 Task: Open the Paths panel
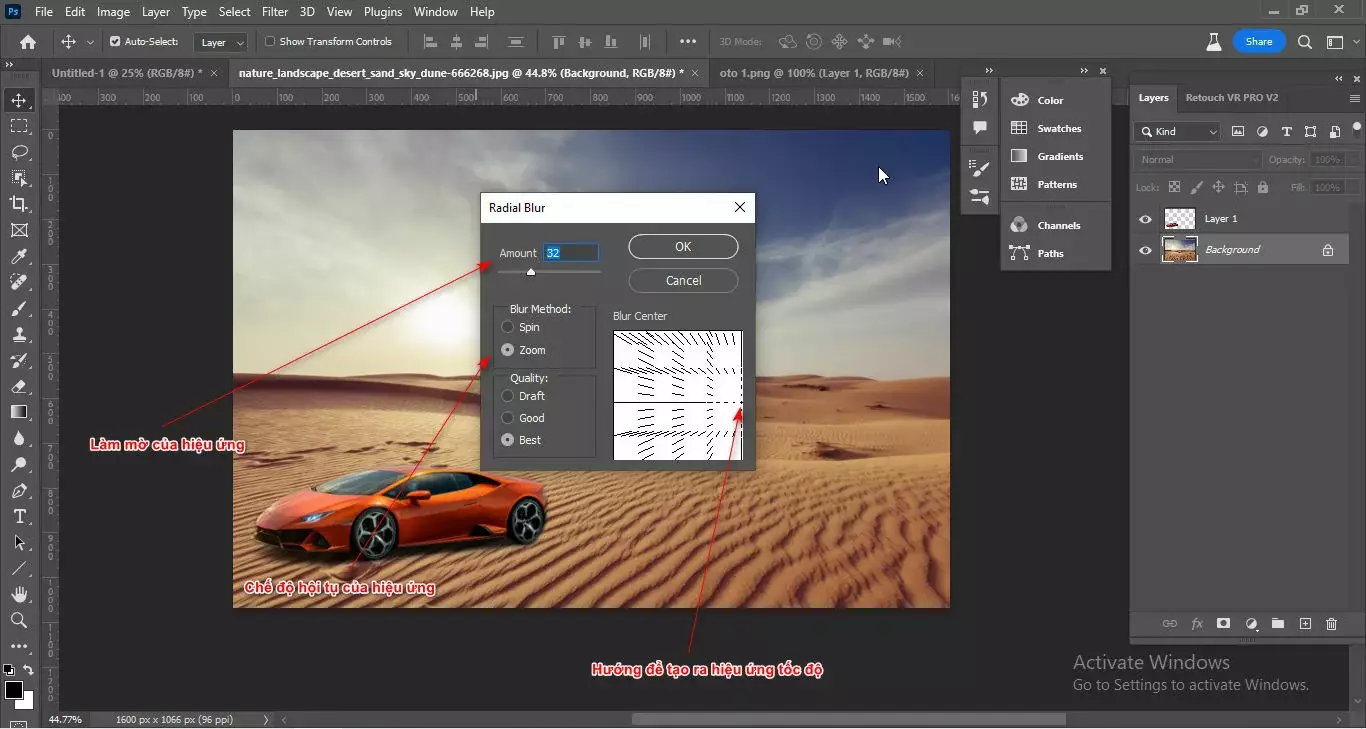1051,253
